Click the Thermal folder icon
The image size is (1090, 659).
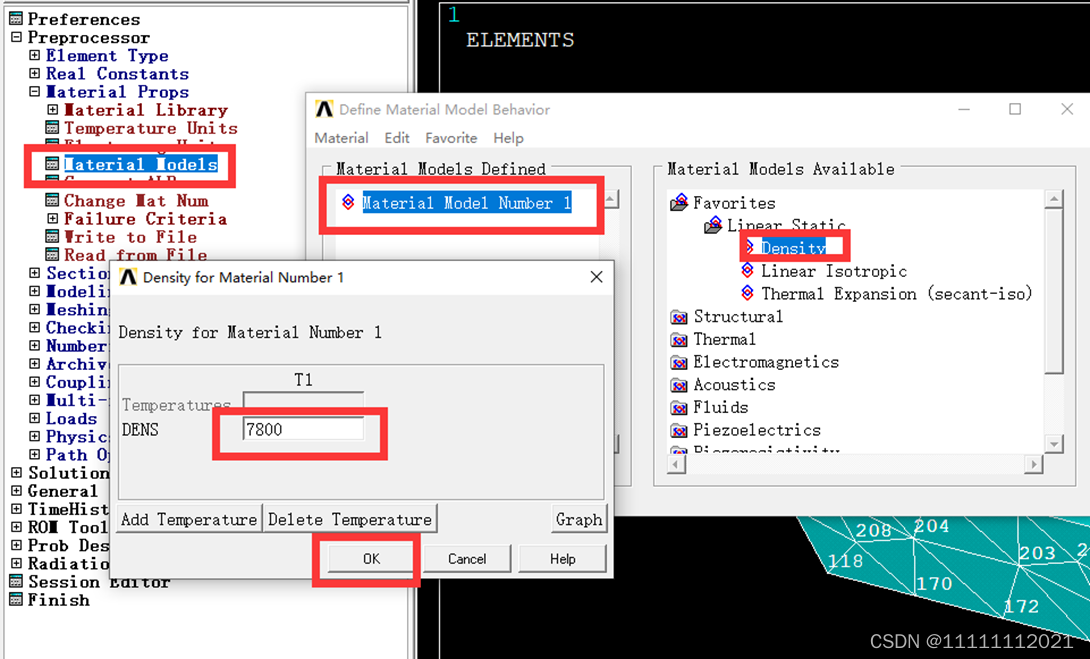point(678,340)
